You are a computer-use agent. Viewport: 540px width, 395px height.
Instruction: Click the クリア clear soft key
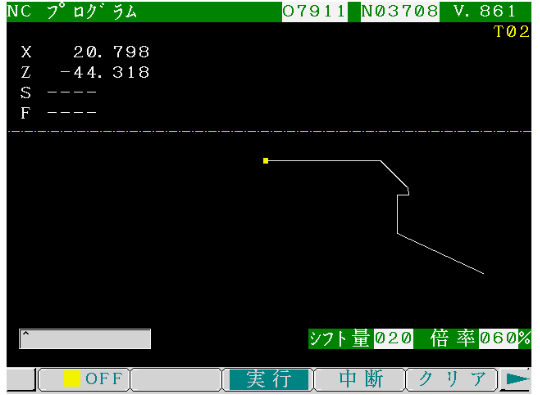[x=452, y=379]
